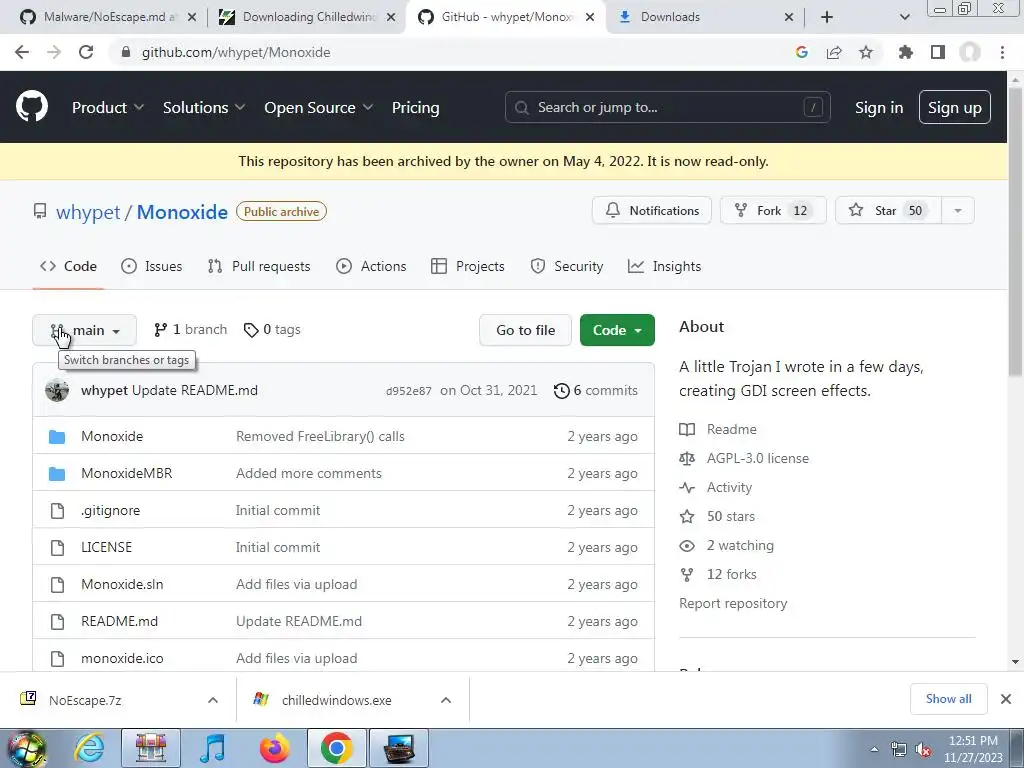This screenshot has height=768, width=1024.
Task: Open Monoxide.sln file
Action: 122,584
